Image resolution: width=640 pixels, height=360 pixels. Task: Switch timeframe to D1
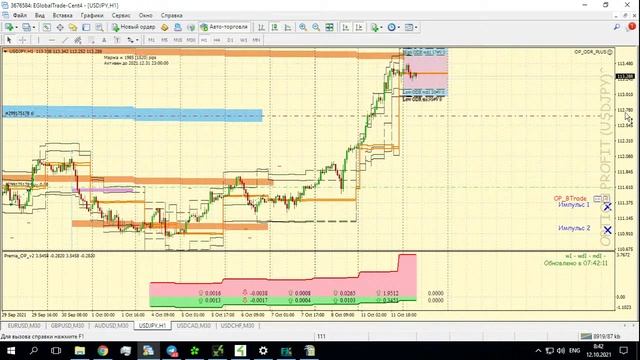[x=230, y=40]
